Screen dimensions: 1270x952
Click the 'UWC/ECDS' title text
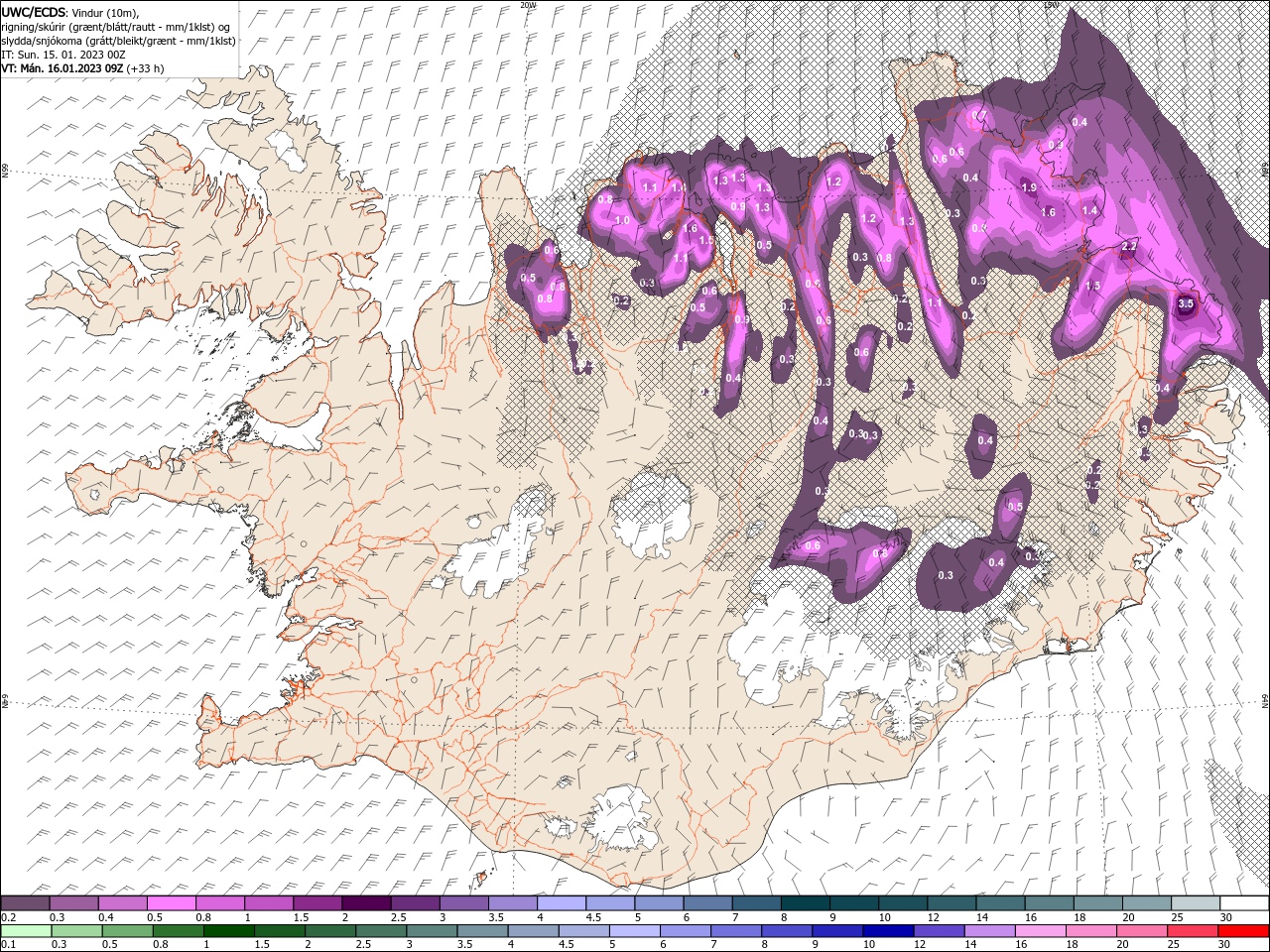[34, 12]
